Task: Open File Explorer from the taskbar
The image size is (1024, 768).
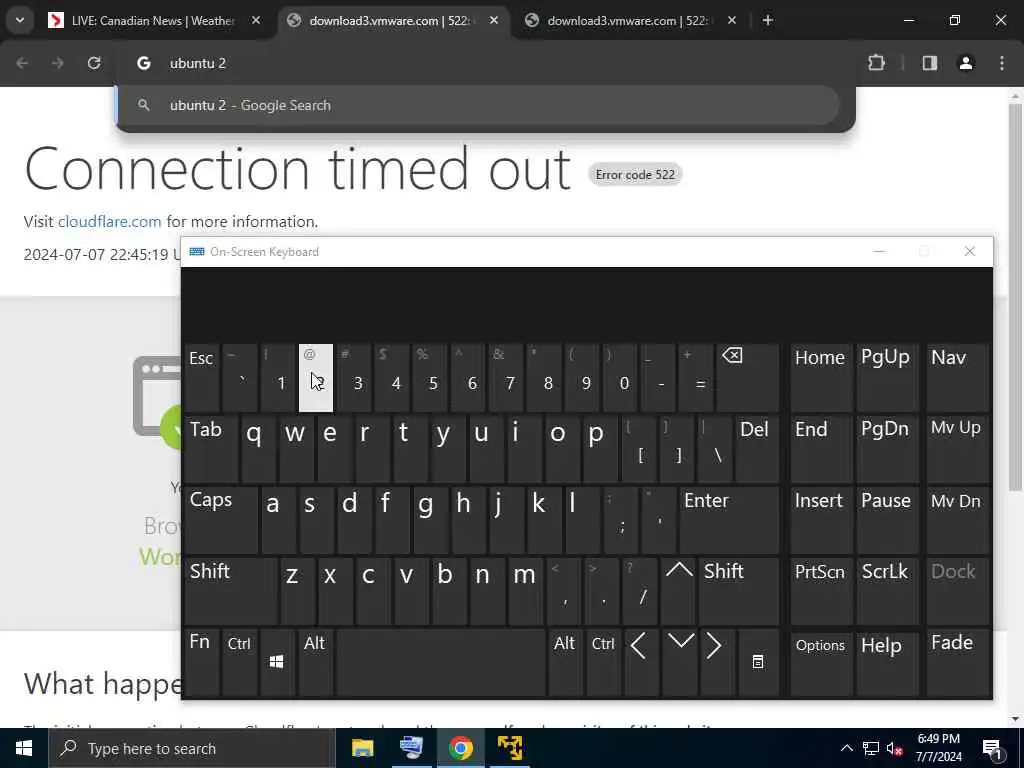Action: coord(362,748)
